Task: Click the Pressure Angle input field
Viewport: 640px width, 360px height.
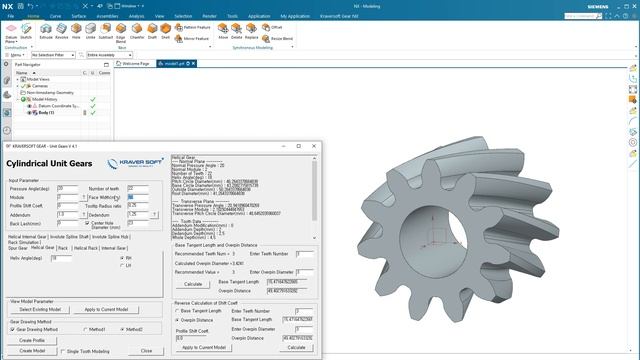Action: tap(67, 189)
